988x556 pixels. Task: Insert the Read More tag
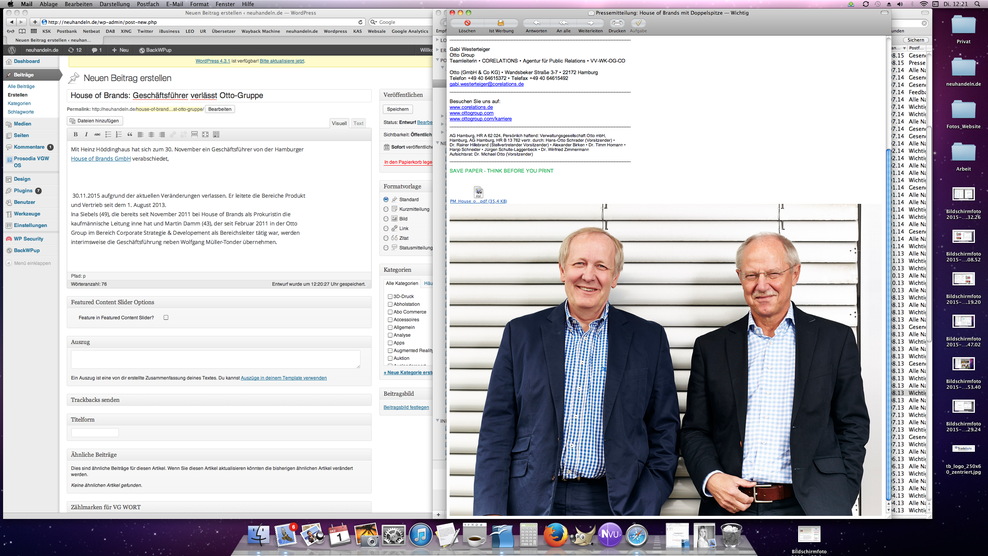tap(195, 134)
